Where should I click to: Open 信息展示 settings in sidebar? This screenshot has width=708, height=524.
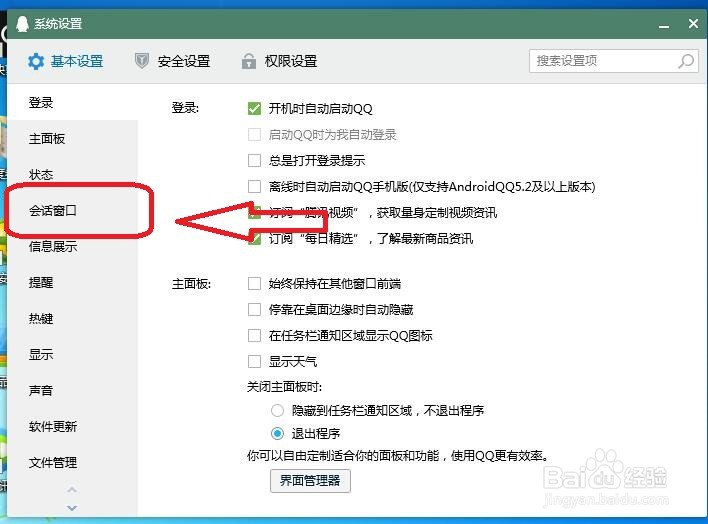coord(72,247)
